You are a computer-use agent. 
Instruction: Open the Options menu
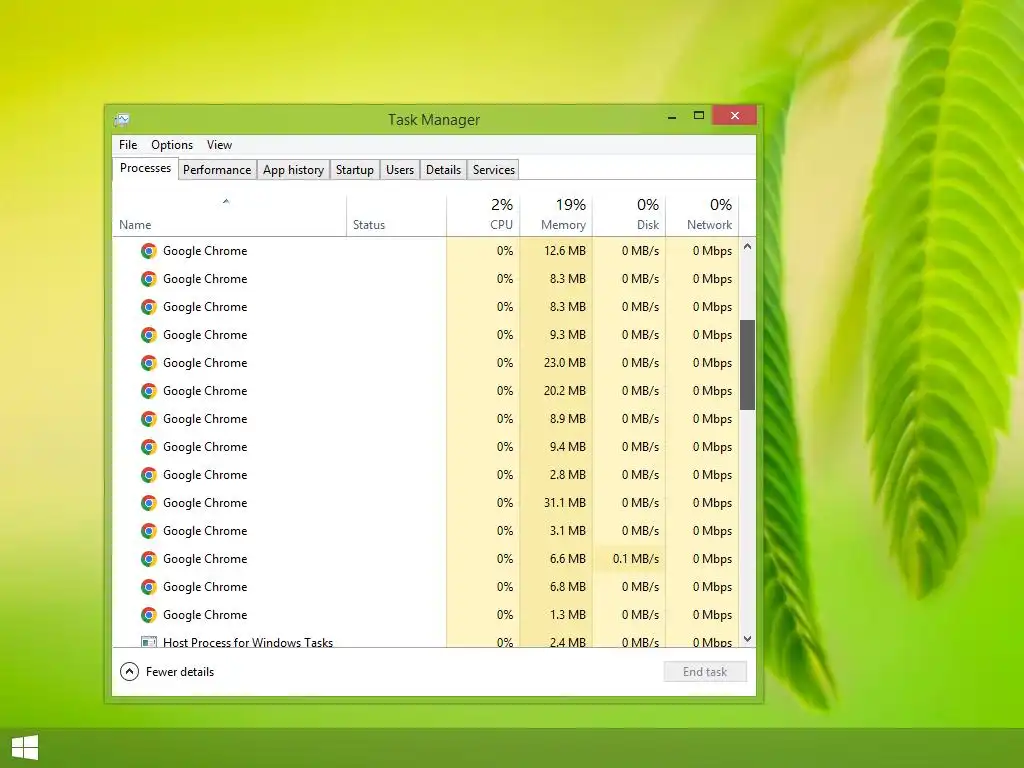pyautogui.click(x=172, y=145)
